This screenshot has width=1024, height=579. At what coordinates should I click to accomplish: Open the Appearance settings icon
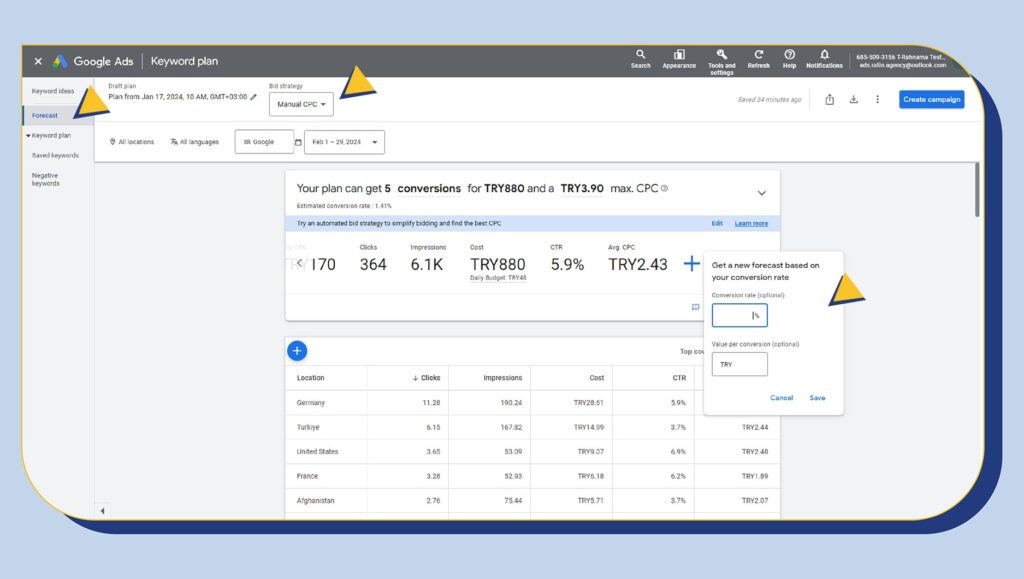(x=679, y=59)
